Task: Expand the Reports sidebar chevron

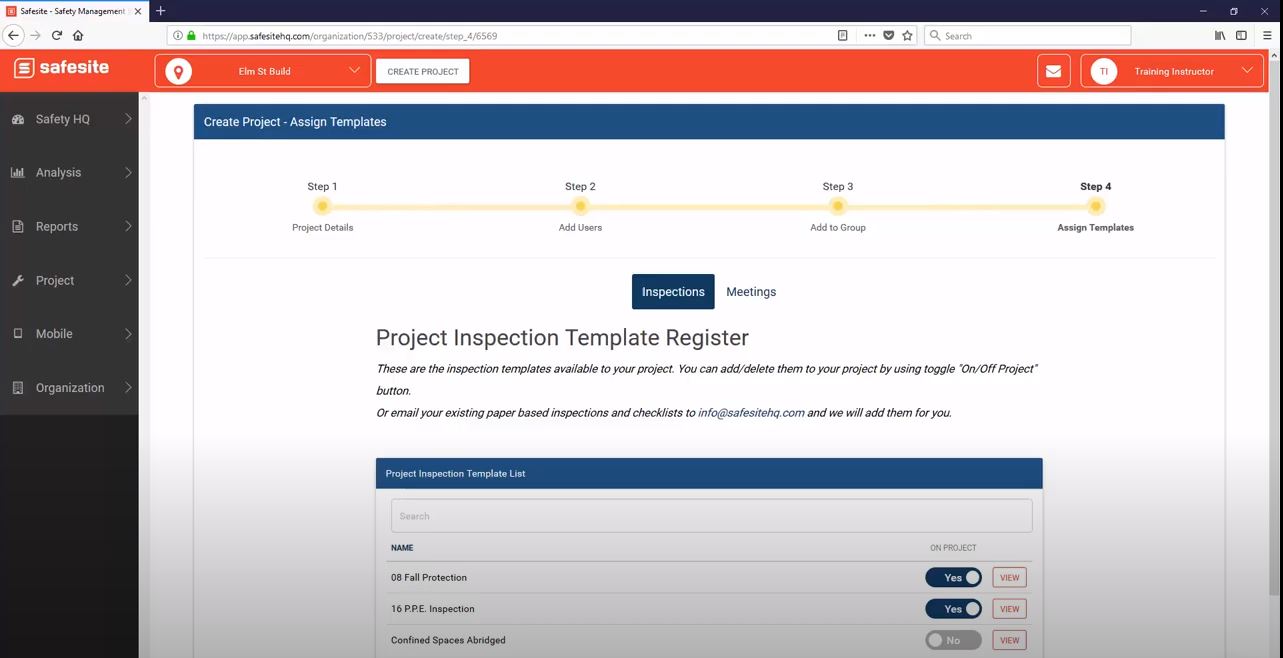Action: 128,226
